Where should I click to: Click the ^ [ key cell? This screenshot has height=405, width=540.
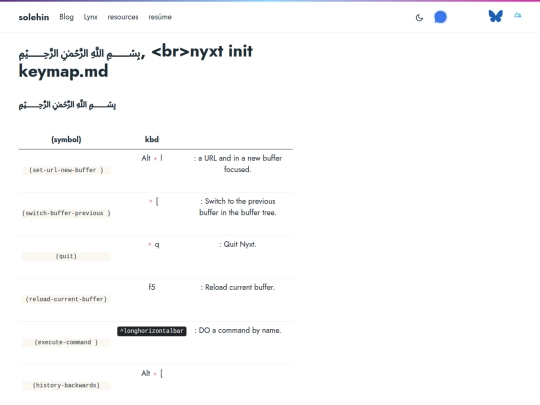tap(154, 201)
